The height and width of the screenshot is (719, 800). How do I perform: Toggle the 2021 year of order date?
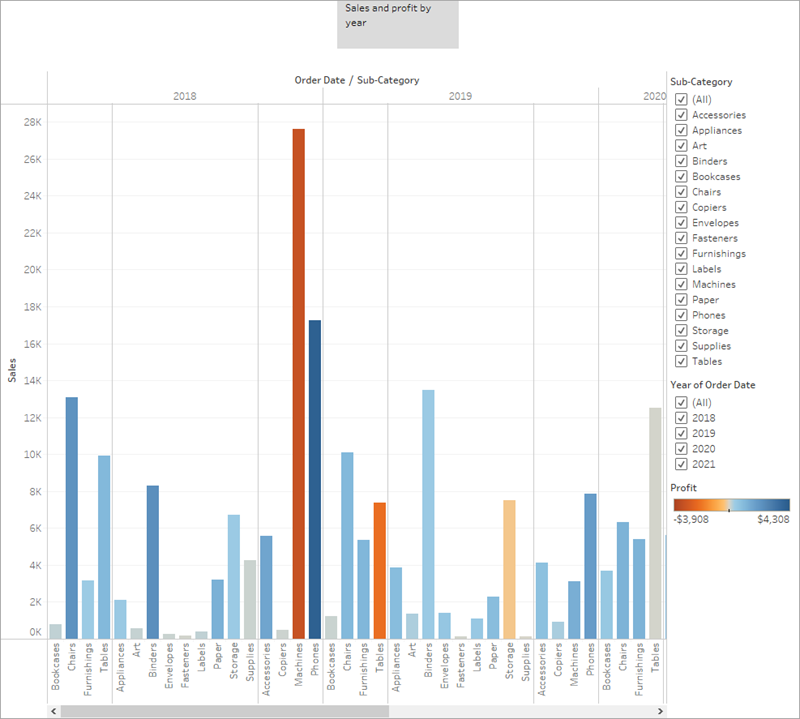681,464
